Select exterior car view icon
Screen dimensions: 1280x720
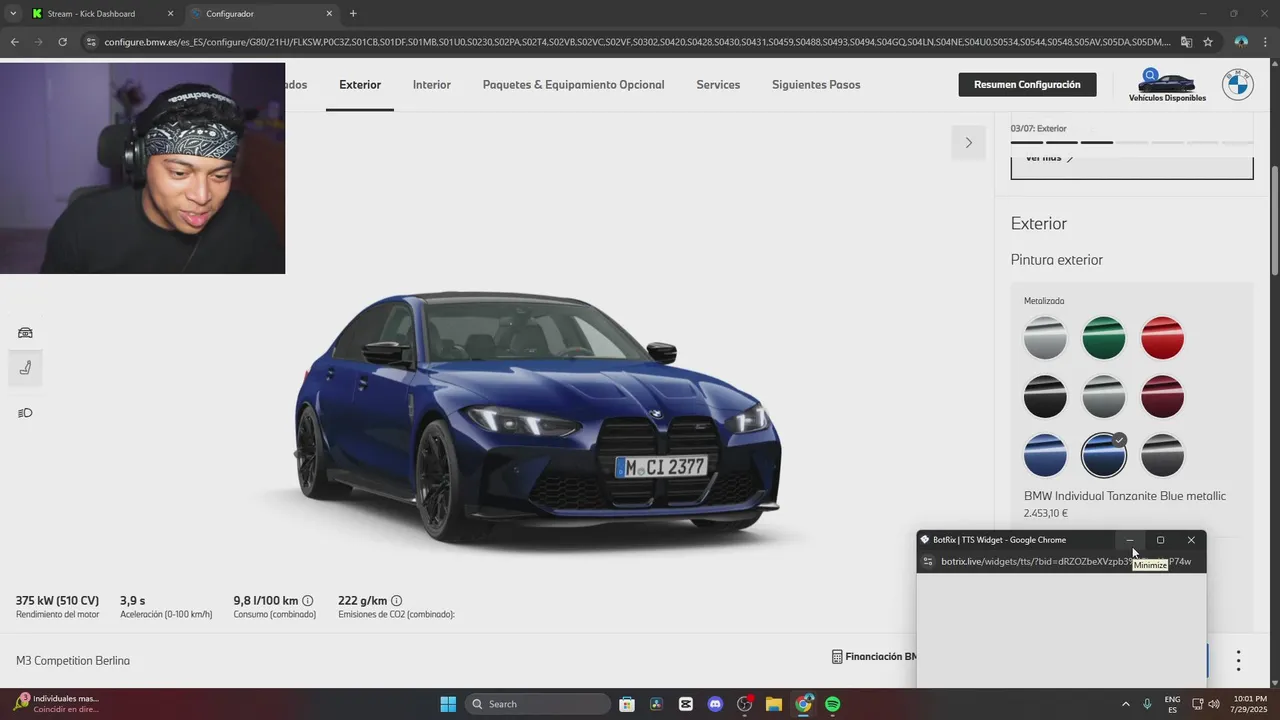tap(25, 333)
